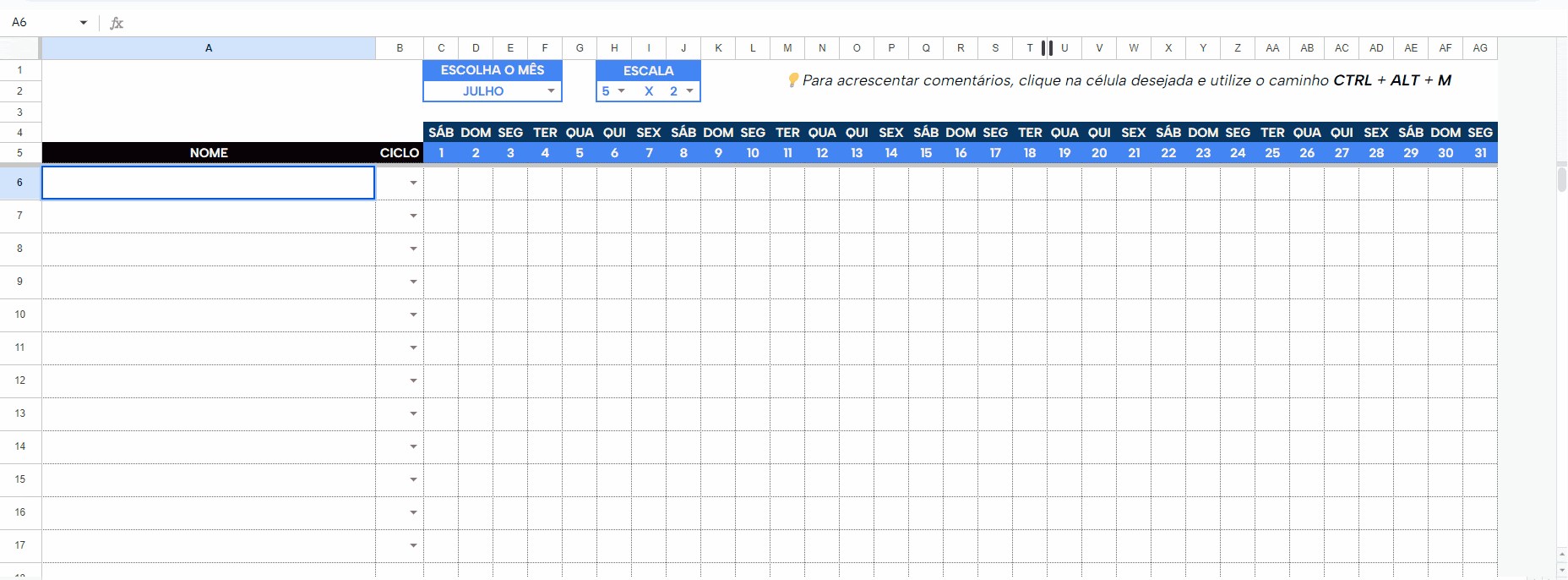Click the fx function icon
Image resolution: width=1568 pixels, height=580 pixels.
coord(117,23)
